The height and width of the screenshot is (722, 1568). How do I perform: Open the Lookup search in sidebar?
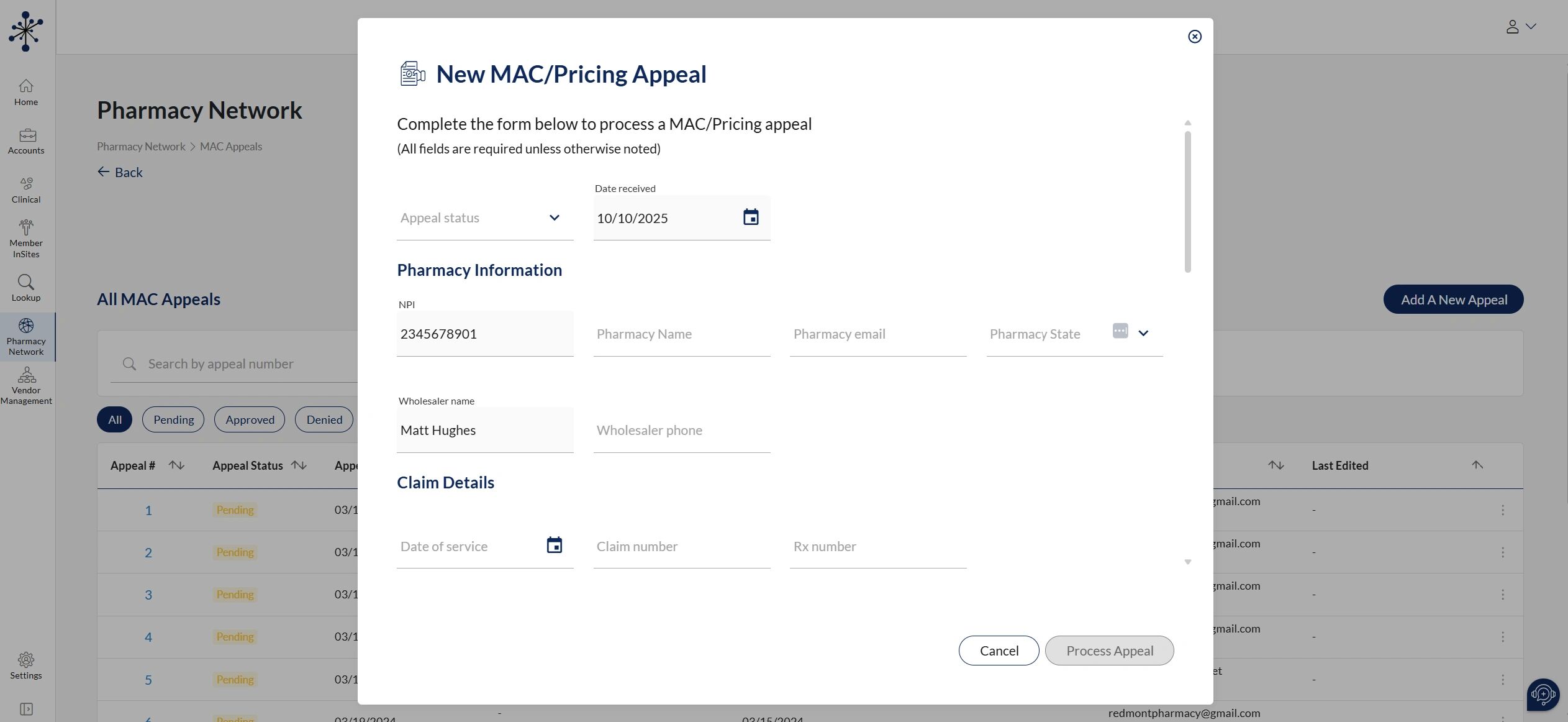(26, 288)
